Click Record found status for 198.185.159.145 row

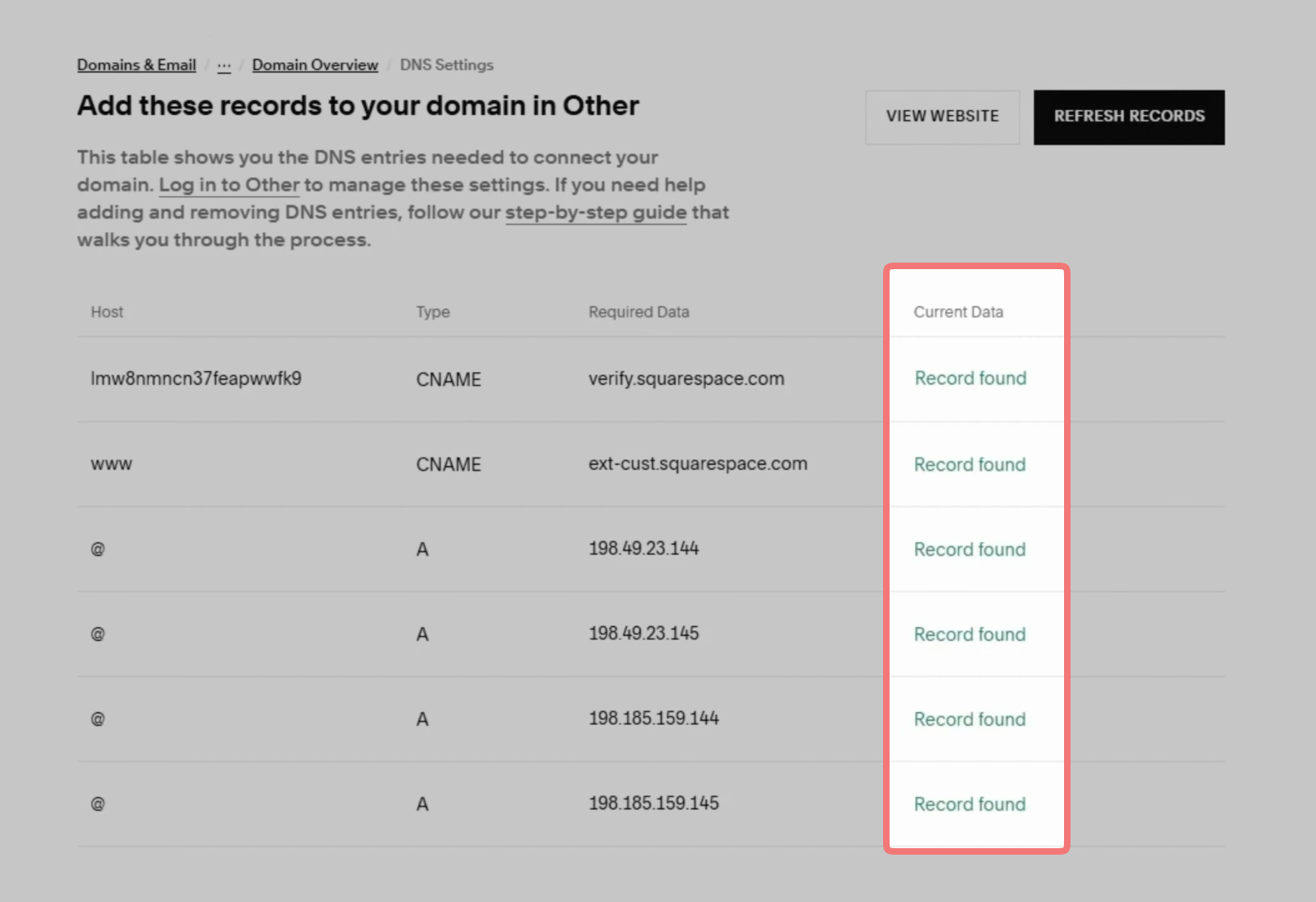coord(969,805)
